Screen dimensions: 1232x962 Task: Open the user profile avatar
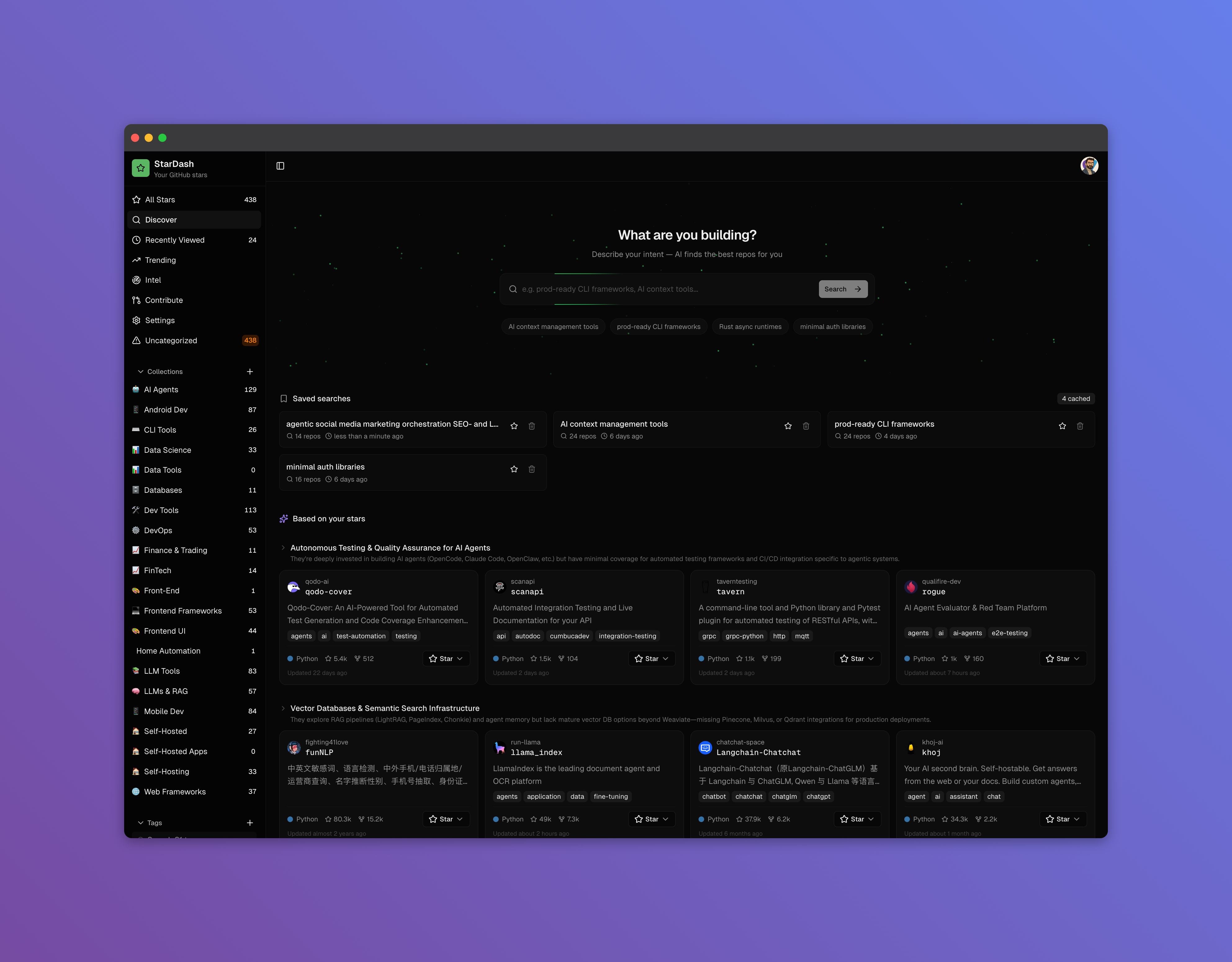(x=1089, y=166)
